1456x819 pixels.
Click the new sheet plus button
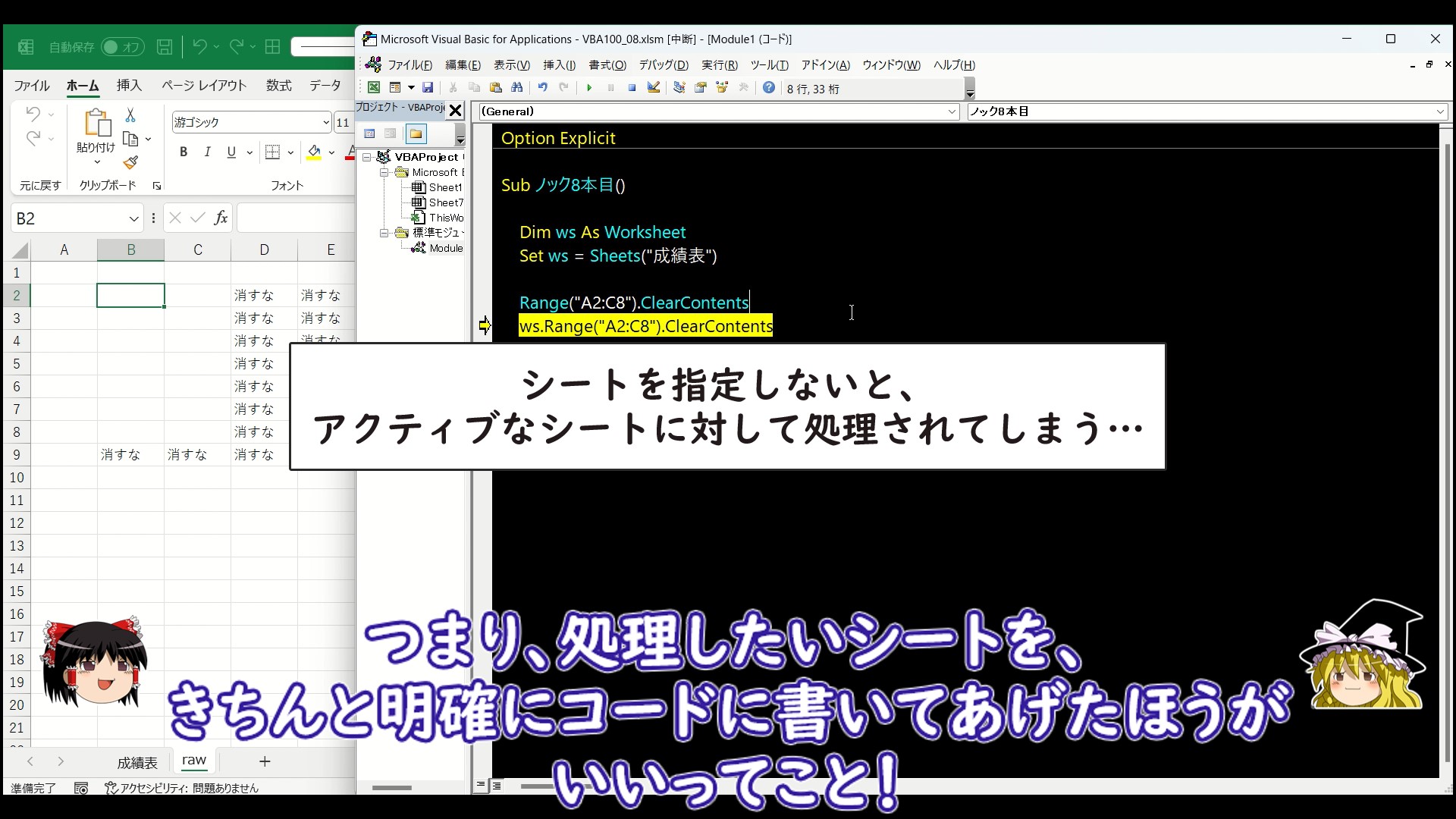tap(265, 761)
